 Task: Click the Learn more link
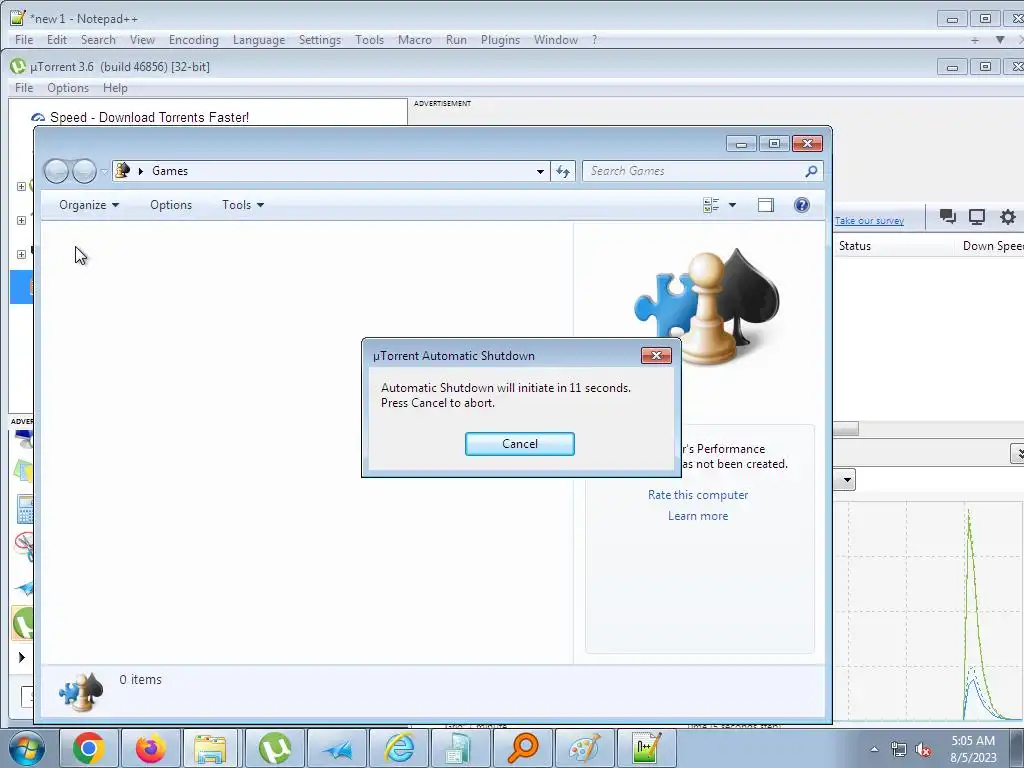click(x=697, y=516)
